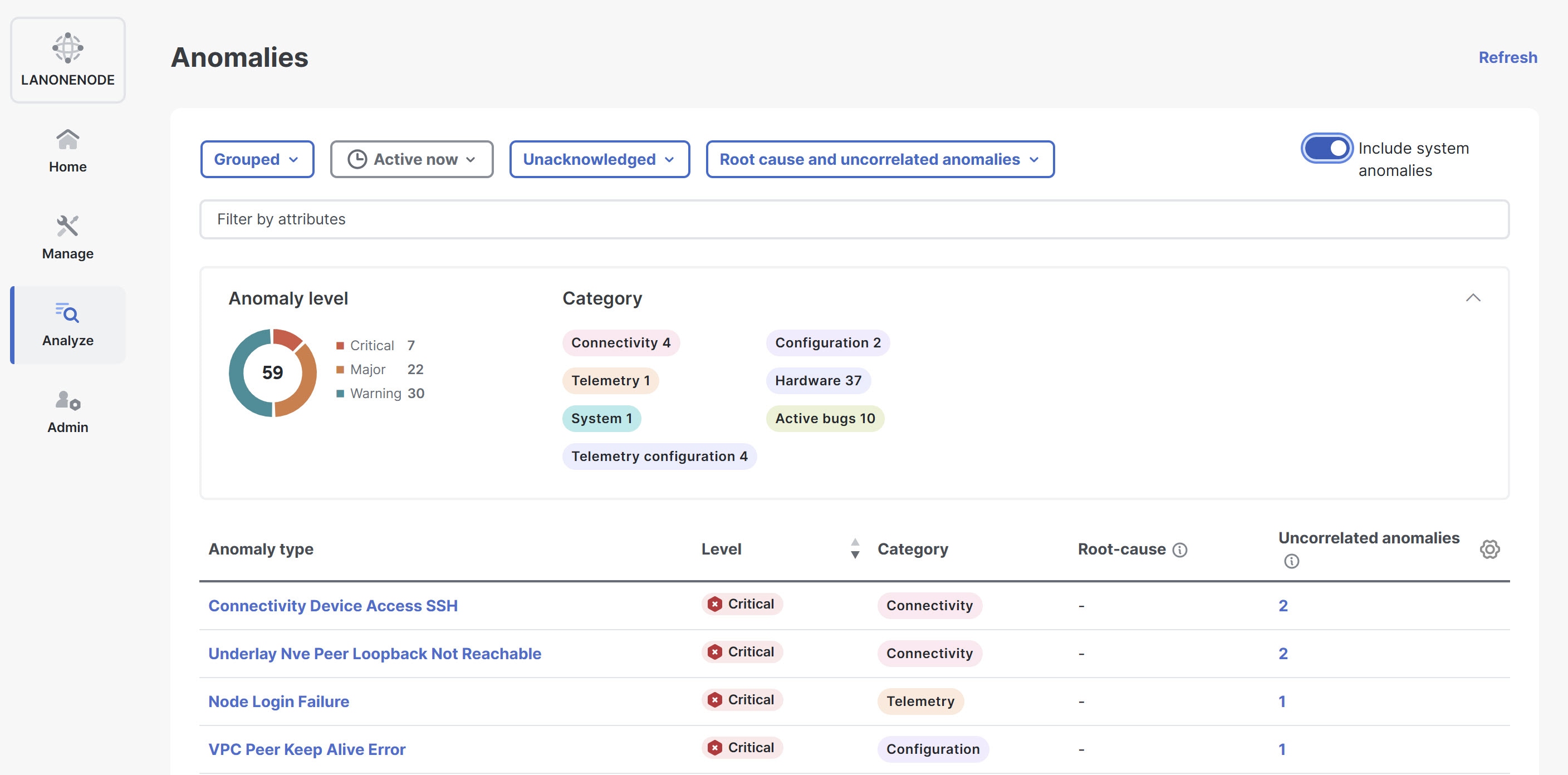The width and height of the screenshot is (1568, 775).
Task: Open the Home section icon
Action: [67, 139]
